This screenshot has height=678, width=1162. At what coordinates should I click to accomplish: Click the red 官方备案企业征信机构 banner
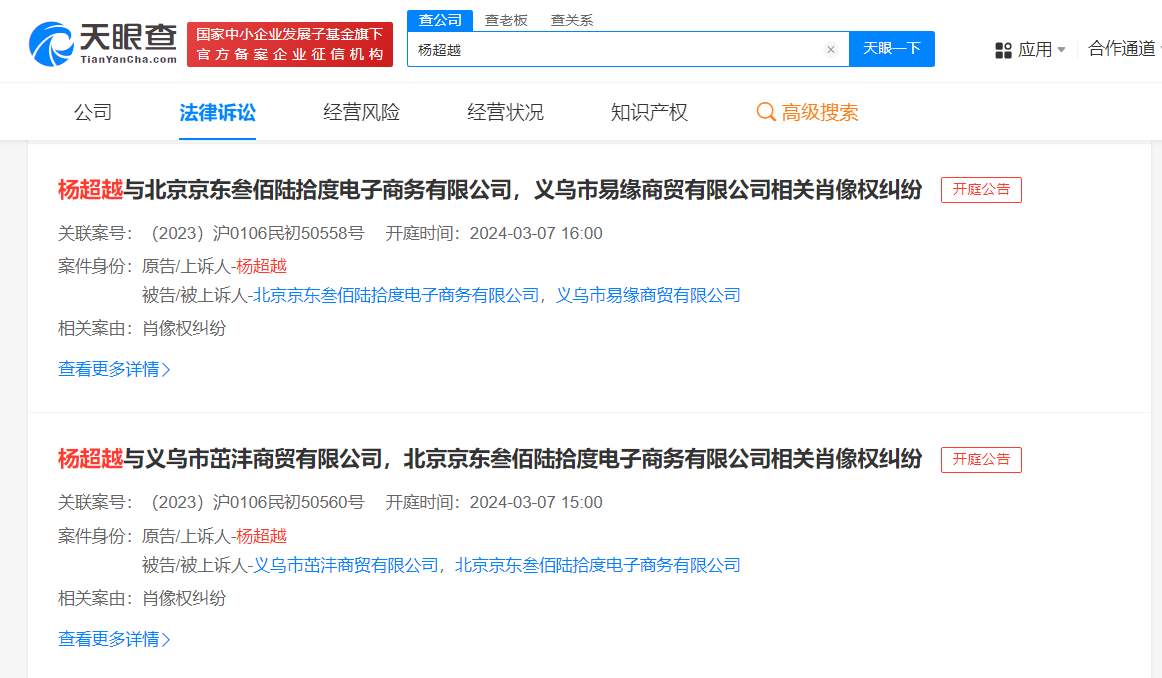pos(290,44)
